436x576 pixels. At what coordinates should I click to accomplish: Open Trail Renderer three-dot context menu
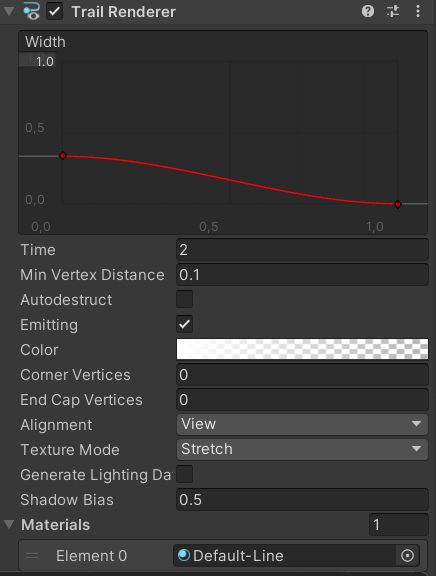click(418, 11)
